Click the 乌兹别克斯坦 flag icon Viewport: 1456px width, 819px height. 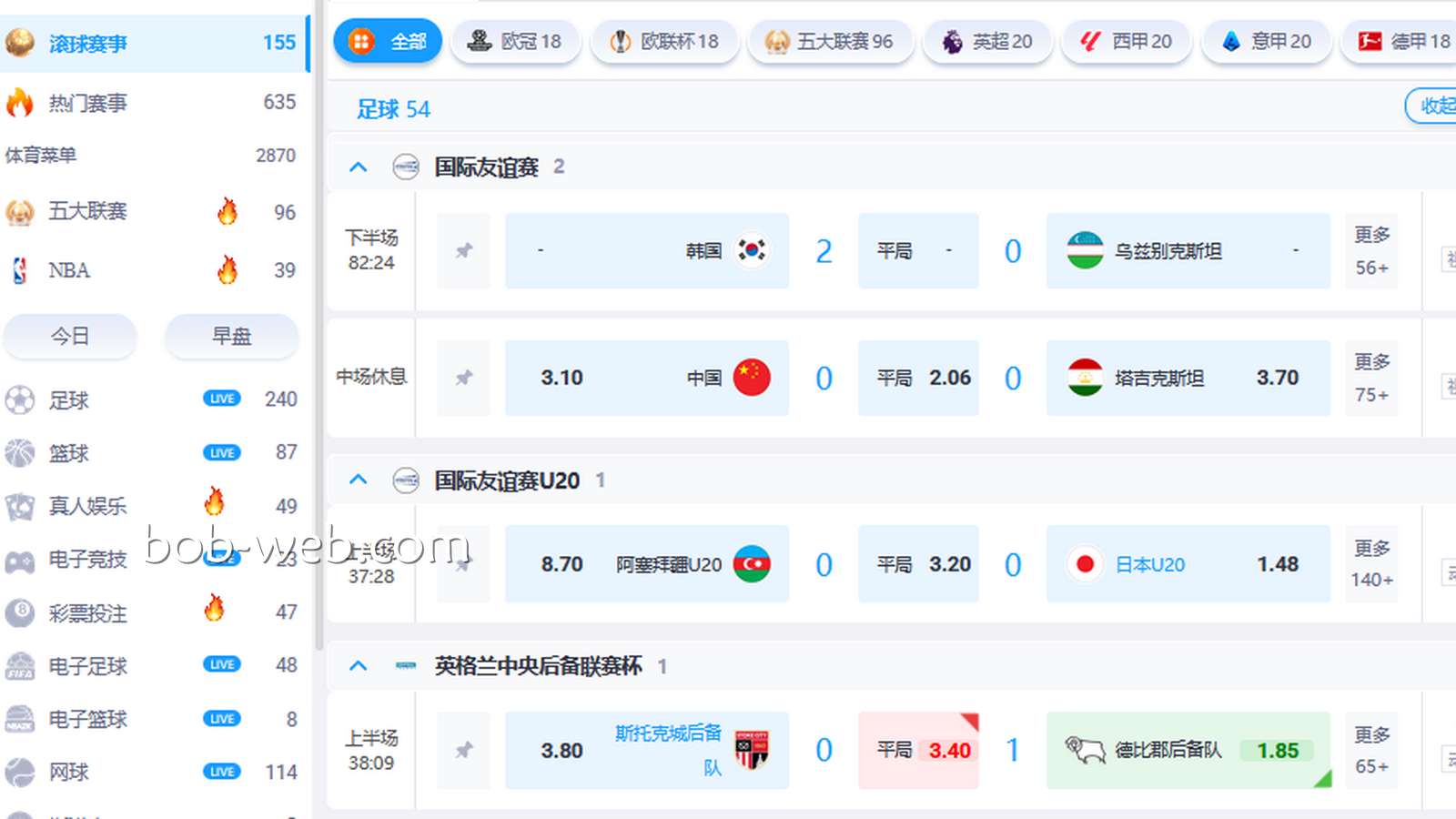[1085, 250]
